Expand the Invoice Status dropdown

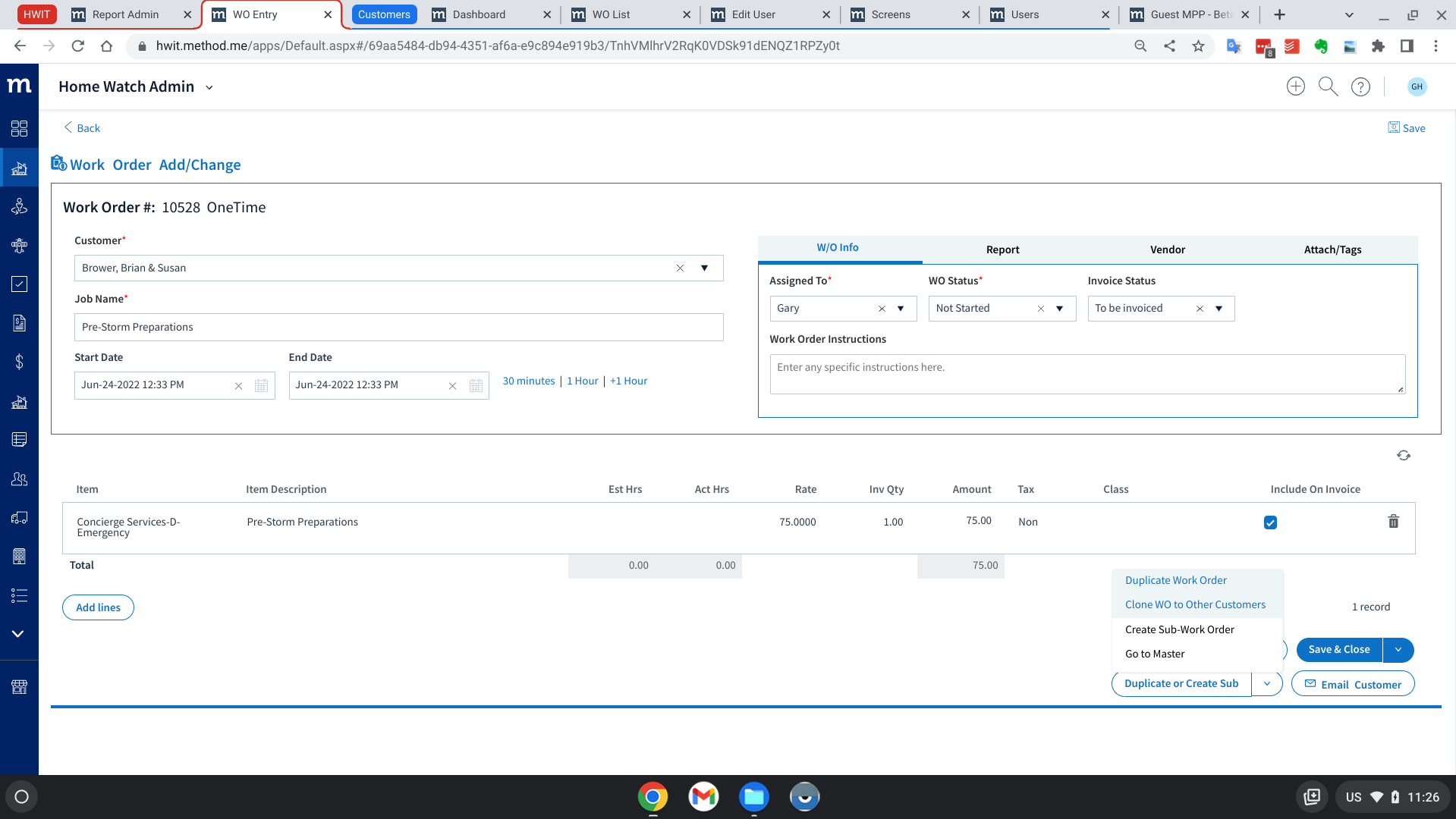tap(1219, 309)
